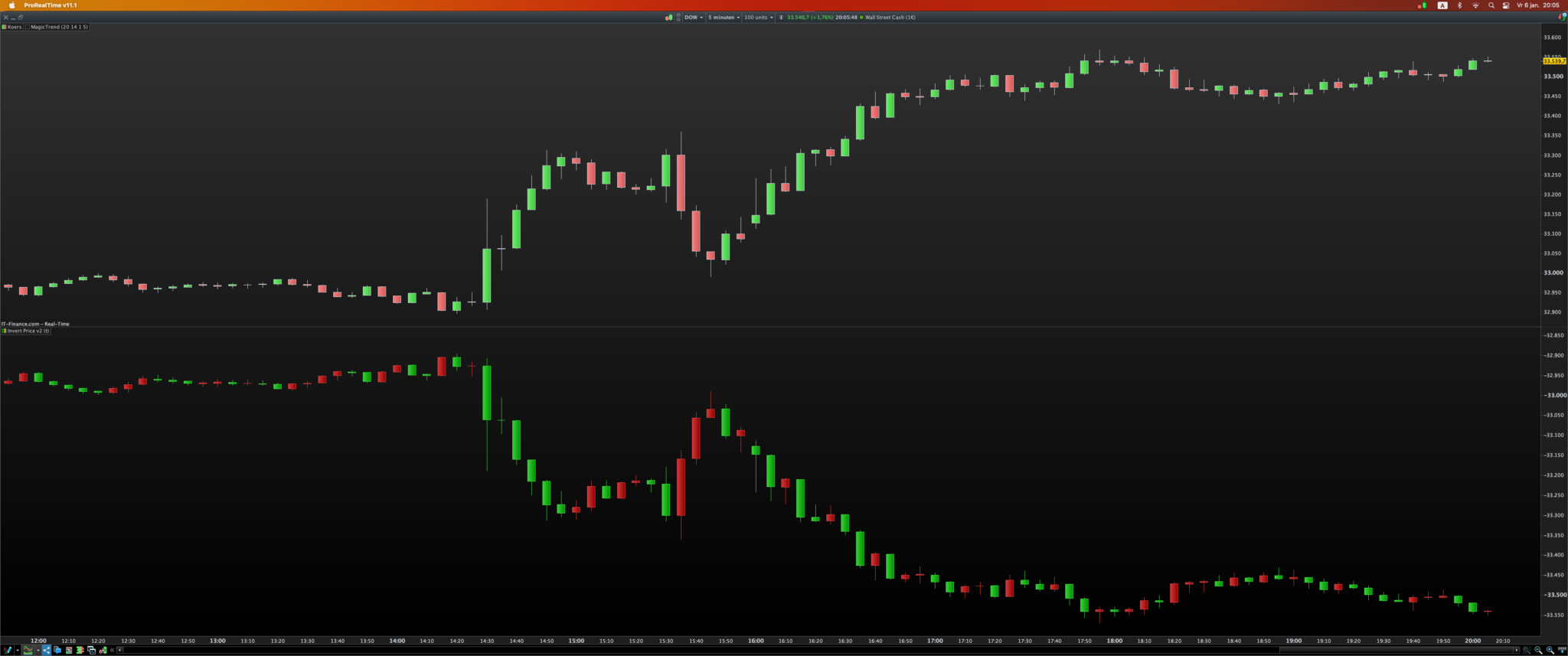1568x656 pixels.
Task: Open the chart comments speech-bubble icon
Action: (x=57, y=650)
